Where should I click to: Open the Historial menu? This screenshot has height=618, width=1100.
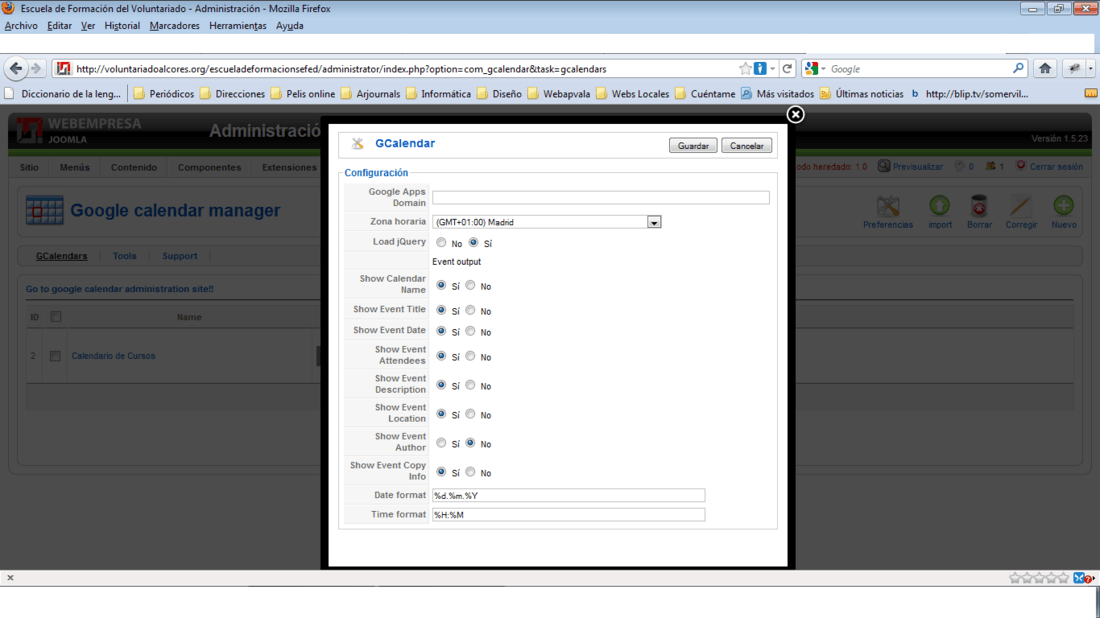tap(122, 26)
